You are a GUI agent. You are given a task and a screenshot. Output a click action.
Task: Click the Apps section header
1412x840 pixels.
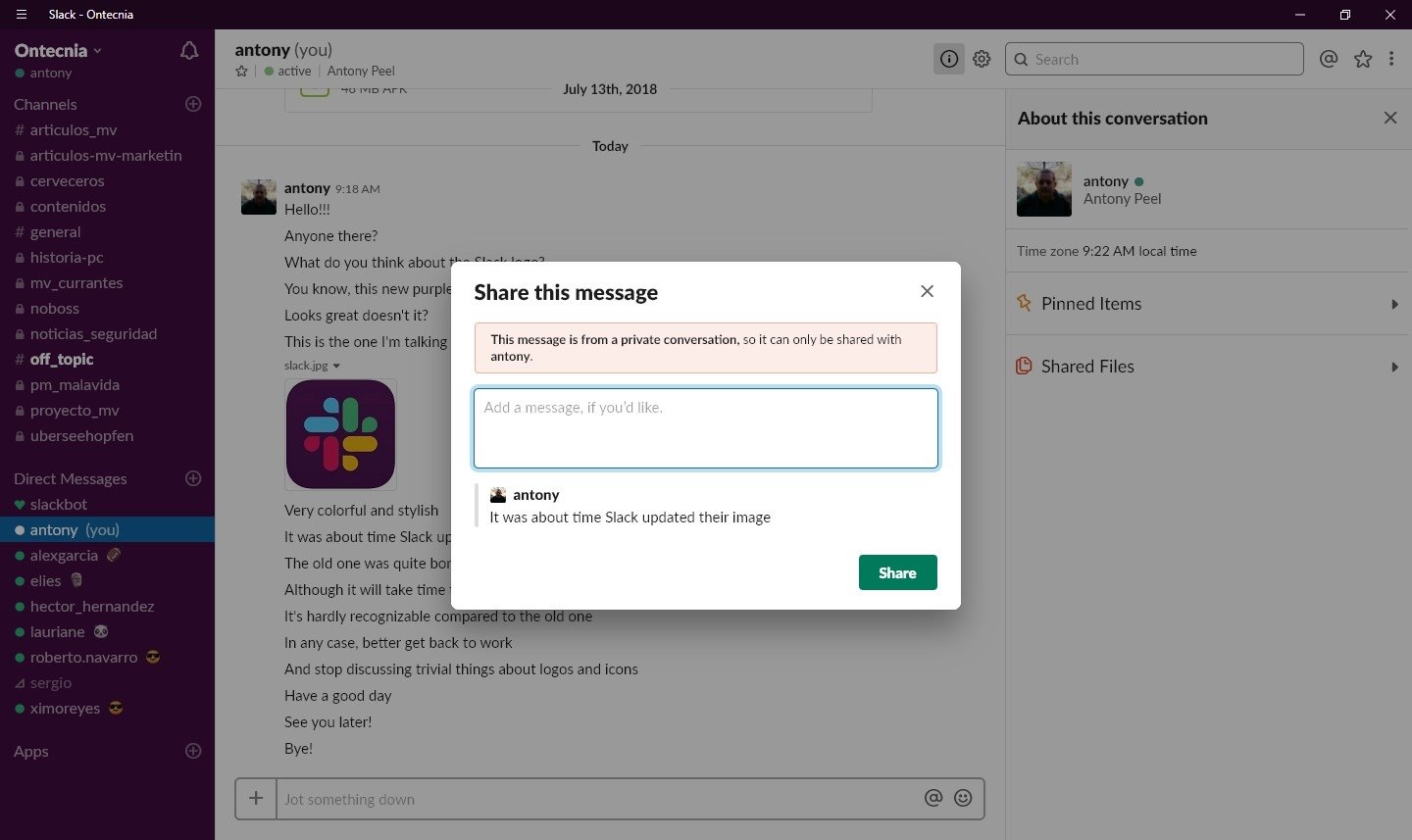click(x=31, y=751)
